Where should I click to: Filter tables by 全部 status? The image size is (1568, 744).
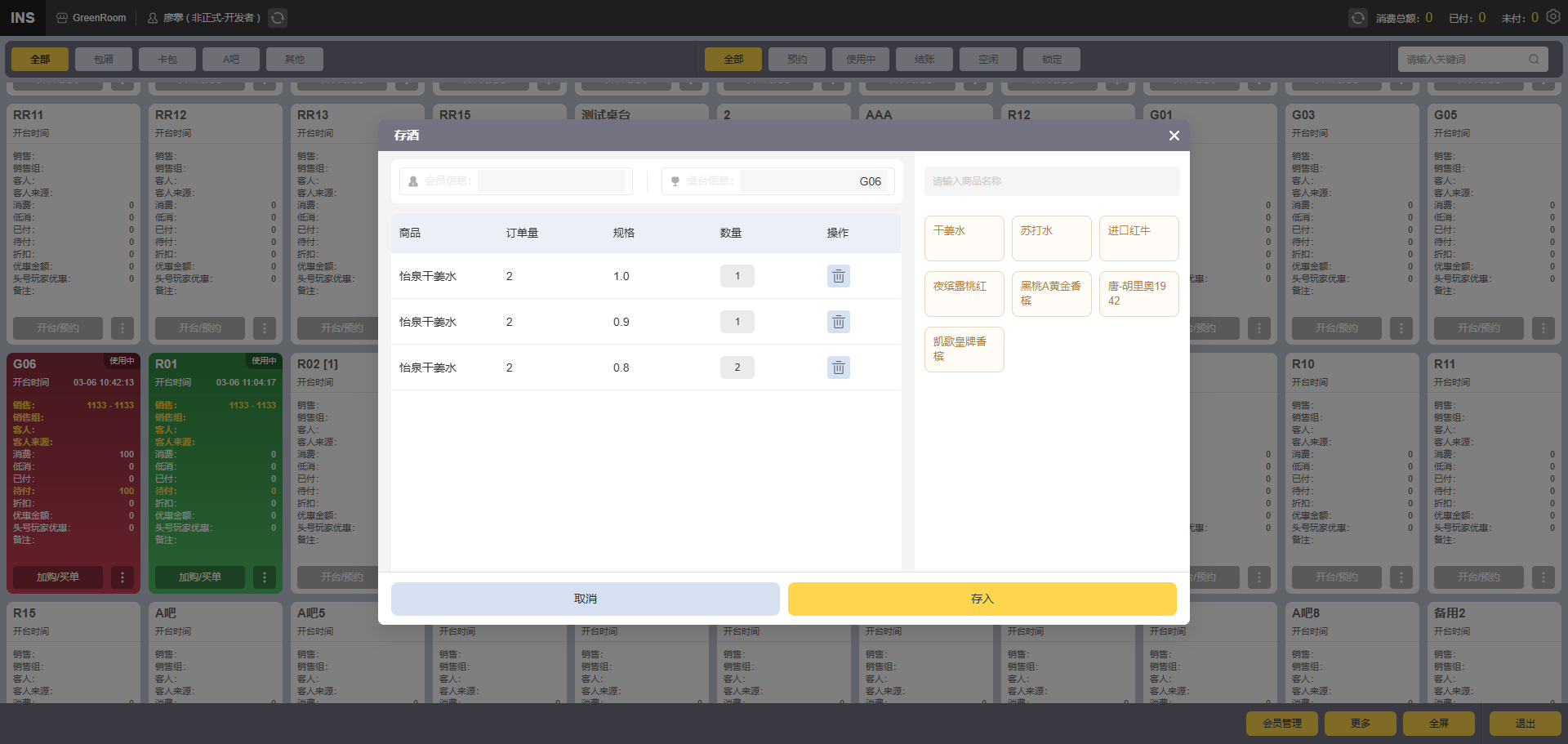tap(733, 59)
